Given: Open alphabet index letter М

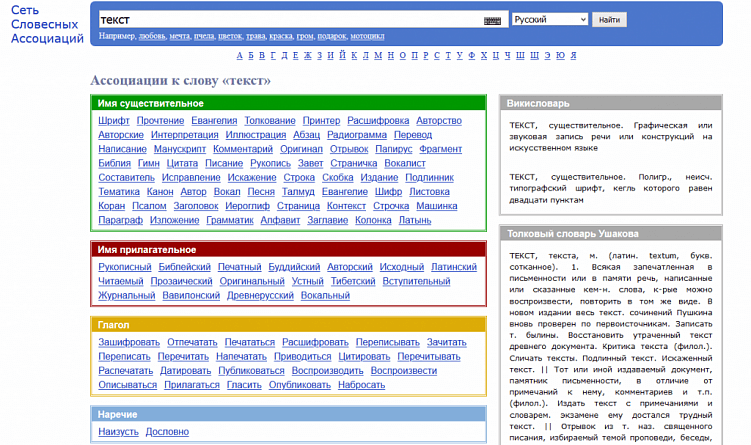Looking at the screenshot, I should tap(378, 55).
